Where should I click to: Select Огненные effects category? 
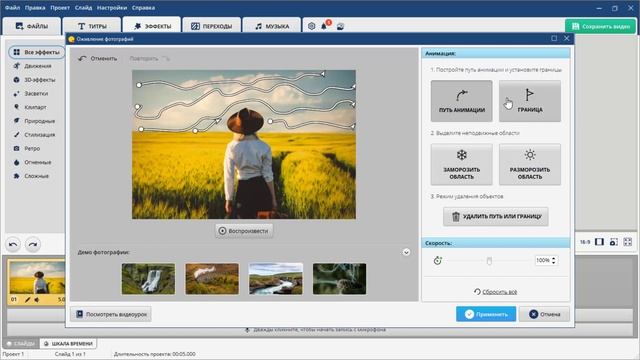(33, 162)
